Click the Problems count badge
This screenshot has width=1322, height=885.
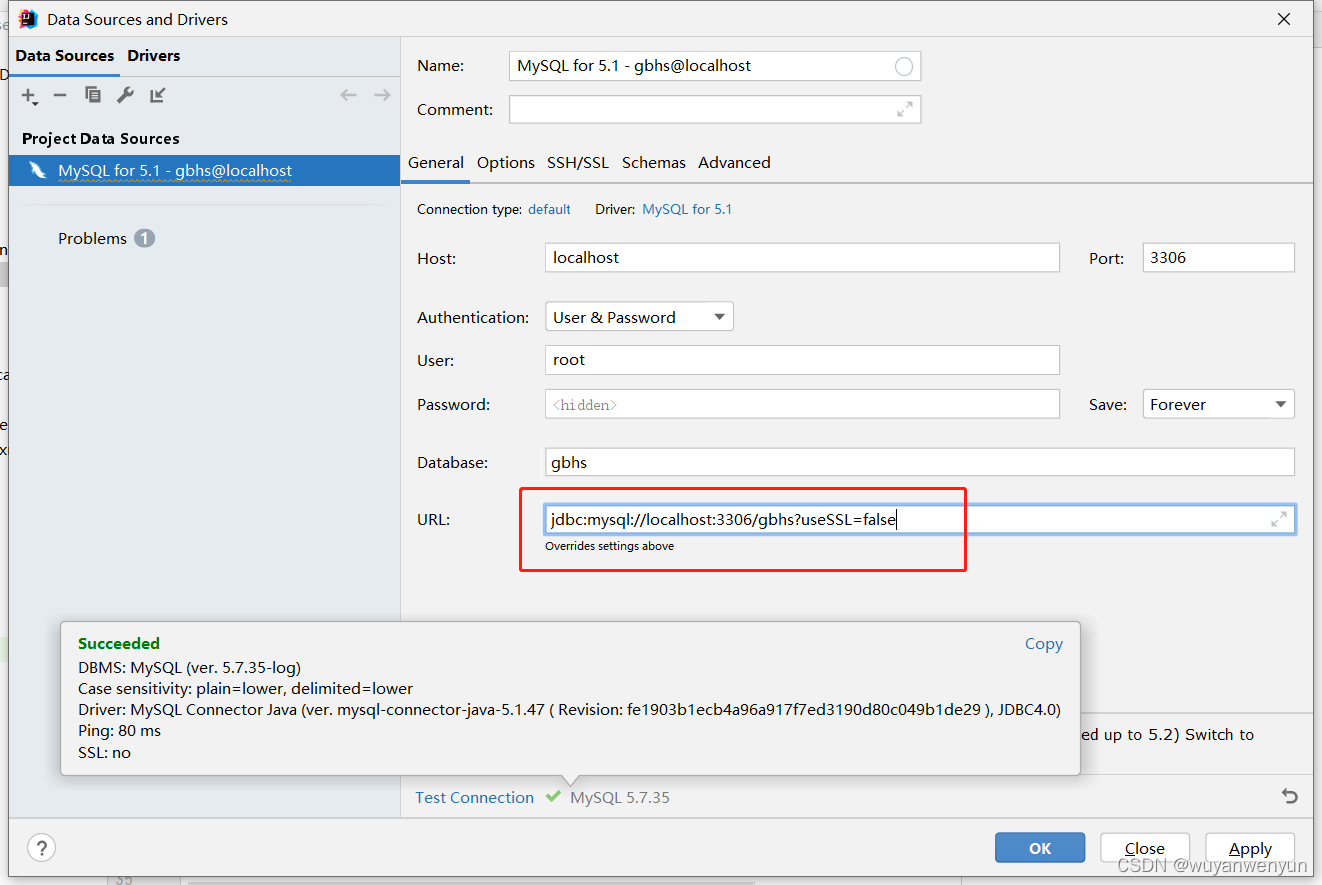(145, 238)
